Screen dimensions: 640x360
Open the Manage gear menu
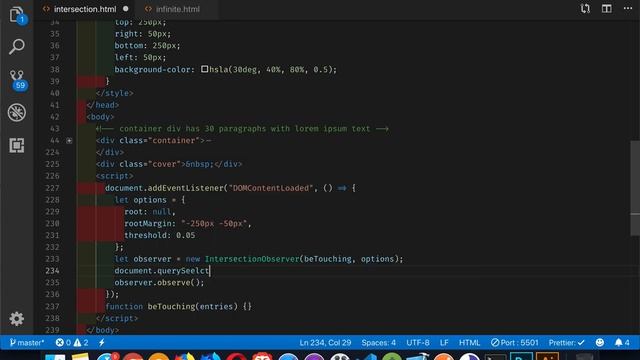(16, 318)
